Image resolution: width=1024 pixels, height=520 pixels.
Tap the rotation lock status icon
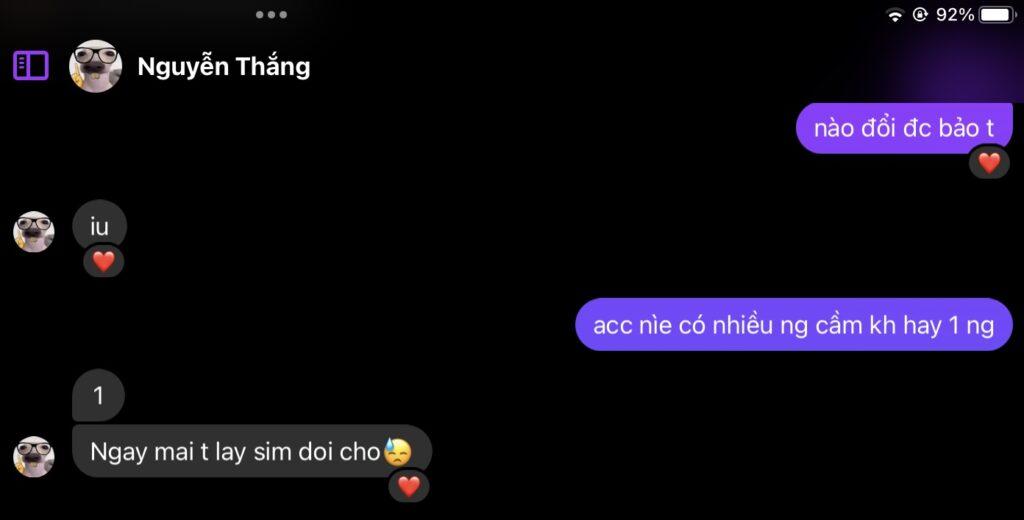[x=920, y=14]
